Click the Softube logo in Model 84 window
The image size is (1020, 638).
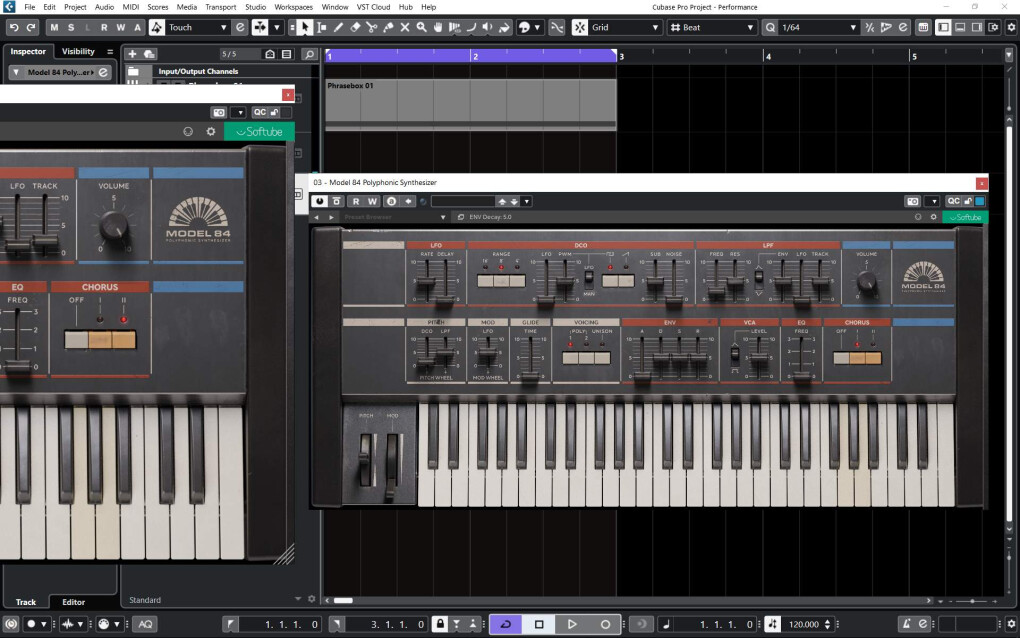(965, 217)
